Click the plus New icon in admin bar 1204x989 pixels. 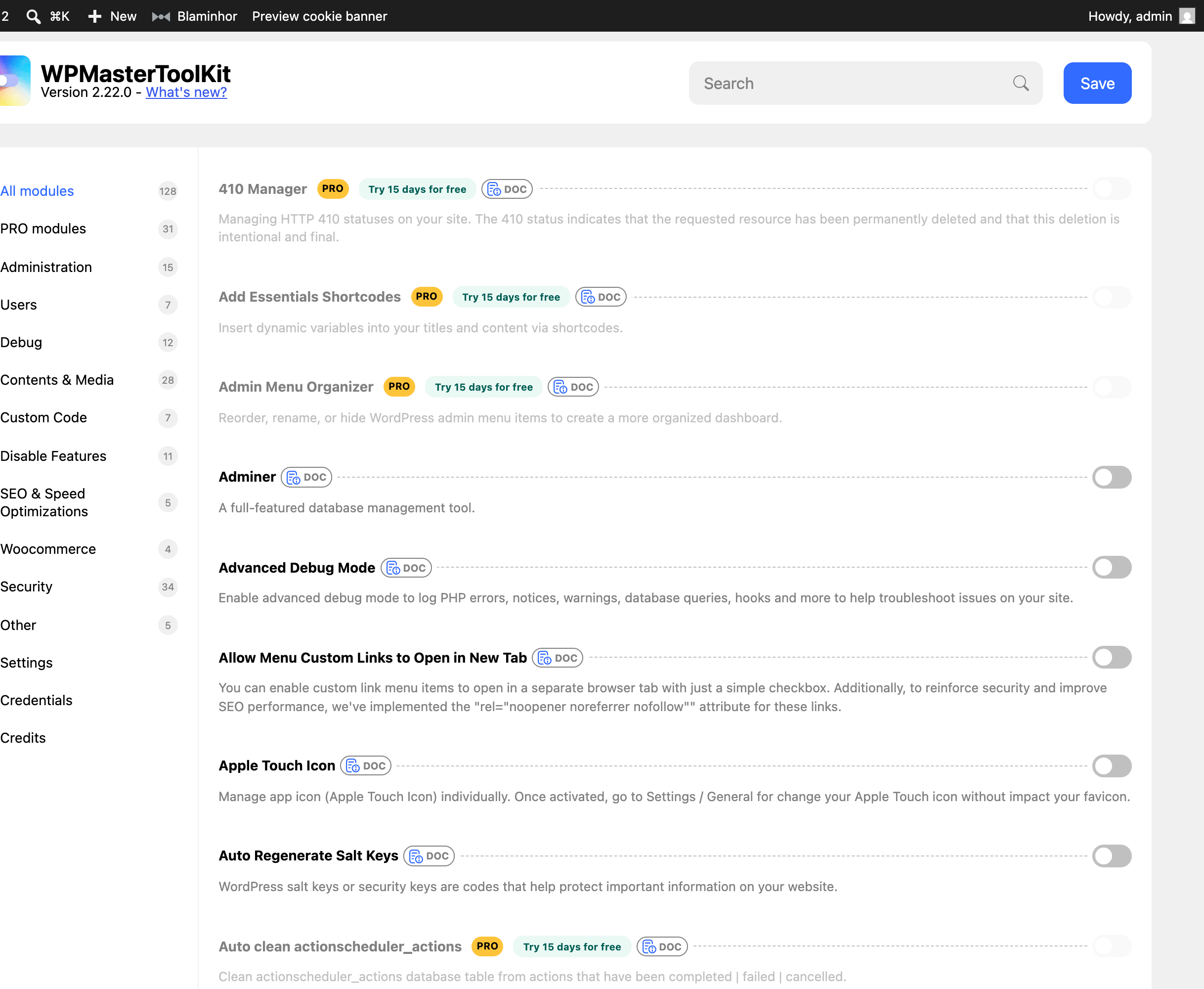point(95,16)
